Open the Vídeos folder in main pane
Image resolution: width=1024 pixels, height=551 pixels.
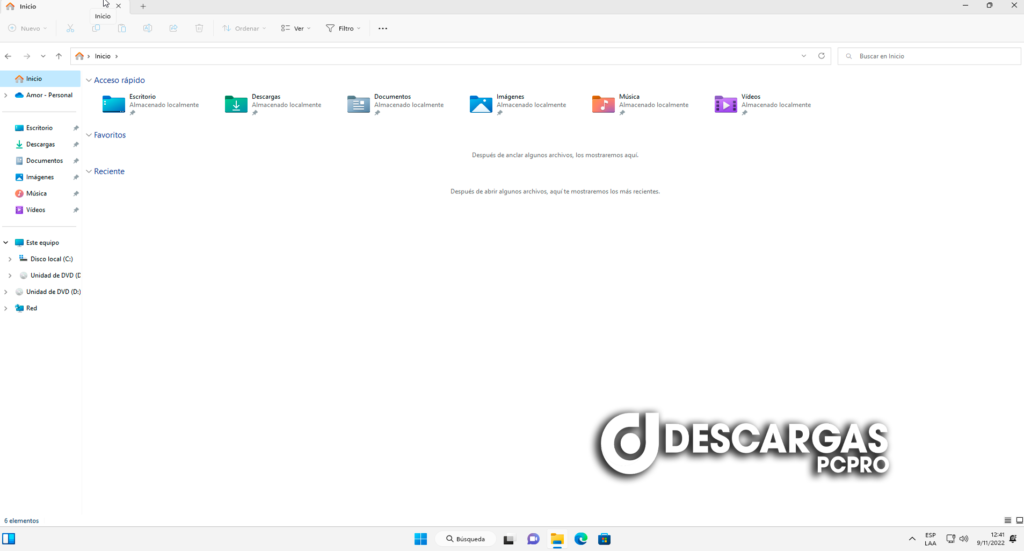pyautogui.click(x=726, y=104)
